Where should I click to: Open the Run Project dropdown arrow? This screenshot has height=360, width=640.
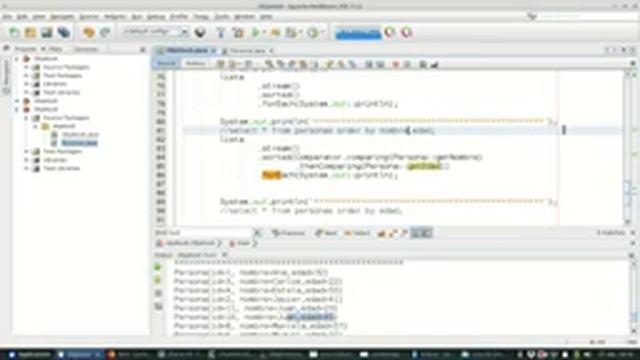(264, 32)
